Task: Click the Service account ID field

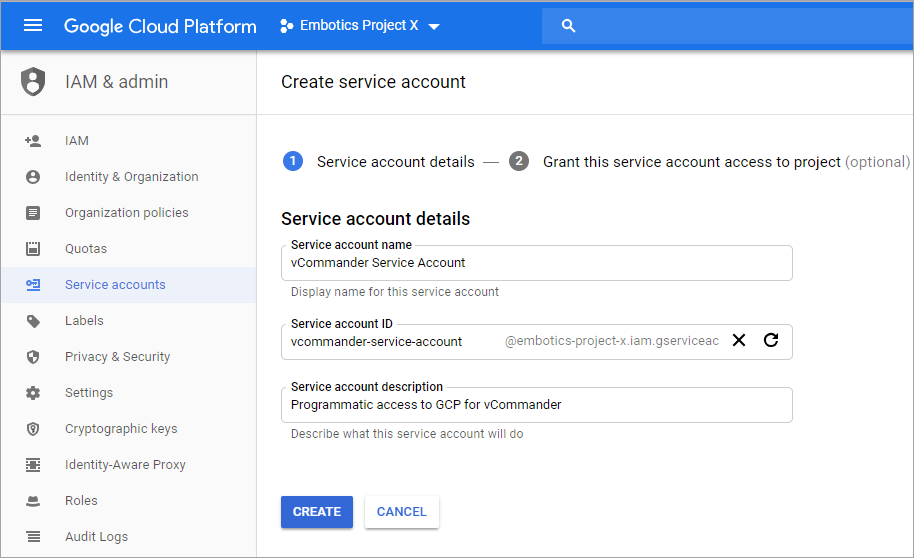Action: [537, 342]
